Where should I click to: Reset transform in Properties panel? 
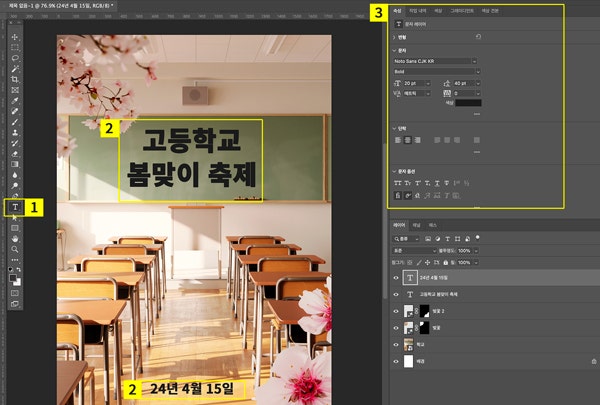click(478, 37)
